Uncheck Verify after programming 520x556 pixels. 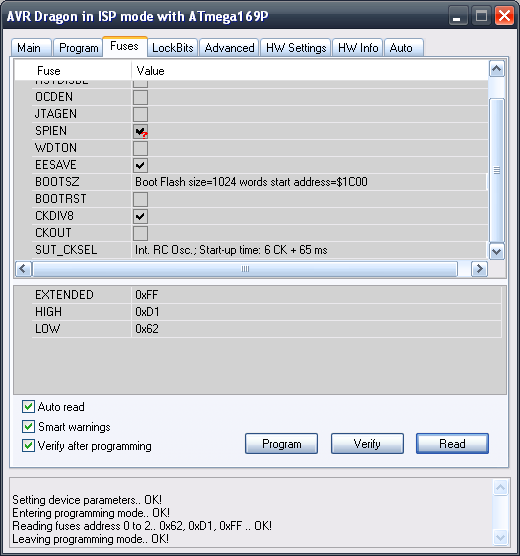pos(28,446)
